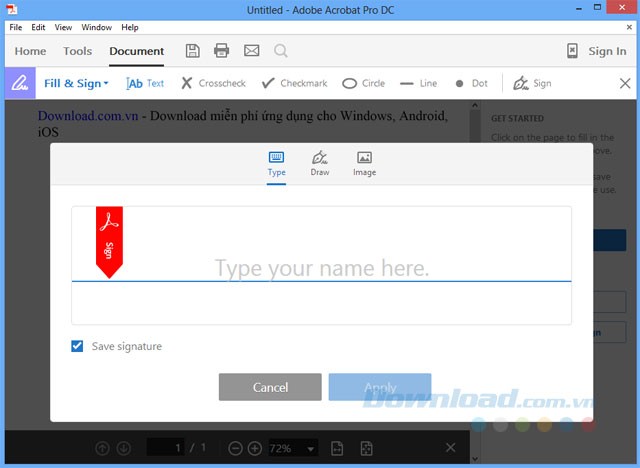Close the Fill & Sign toolbar

tap(625, 83)
